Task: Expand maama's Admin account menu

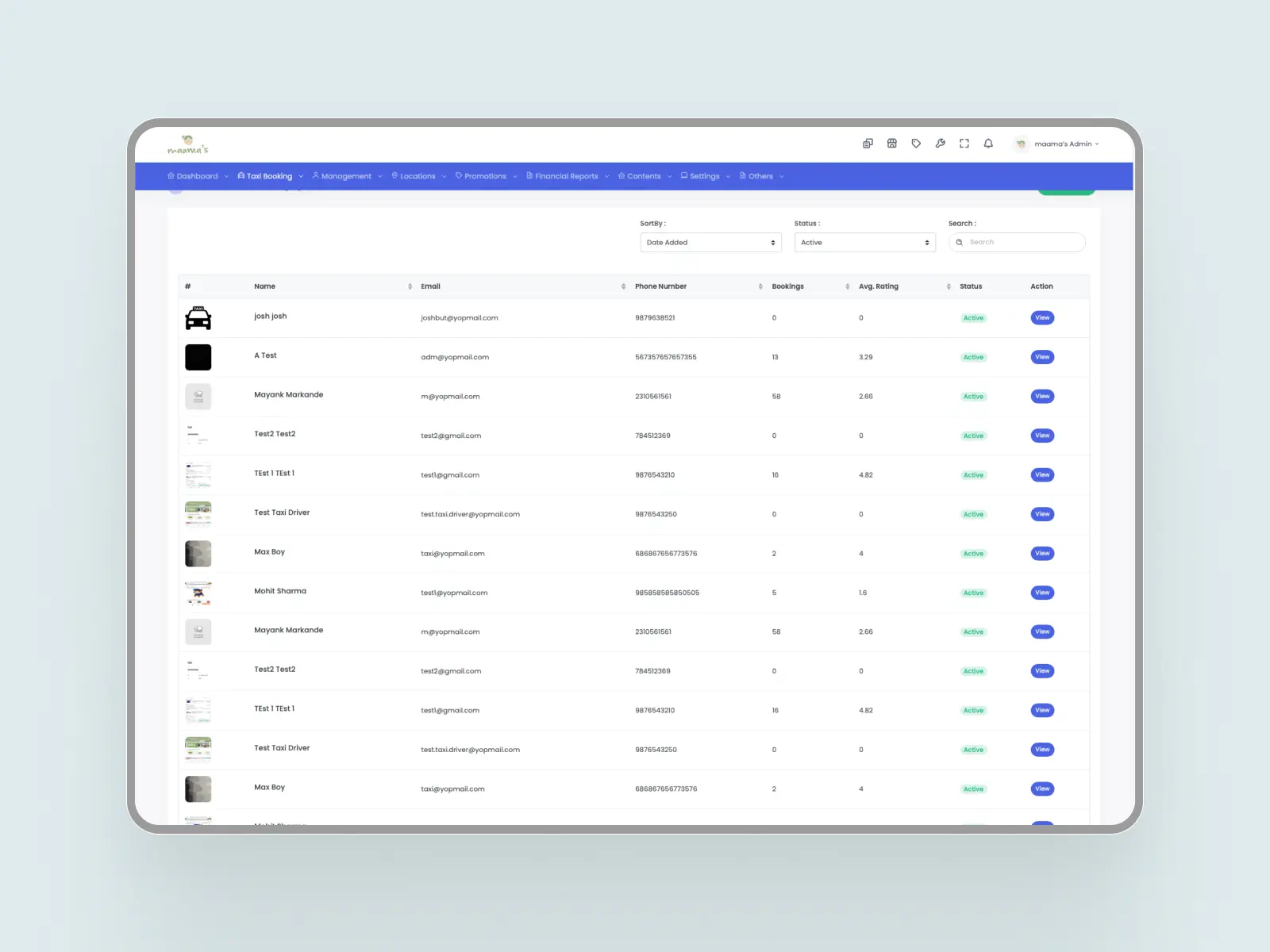Action: 1058,144
